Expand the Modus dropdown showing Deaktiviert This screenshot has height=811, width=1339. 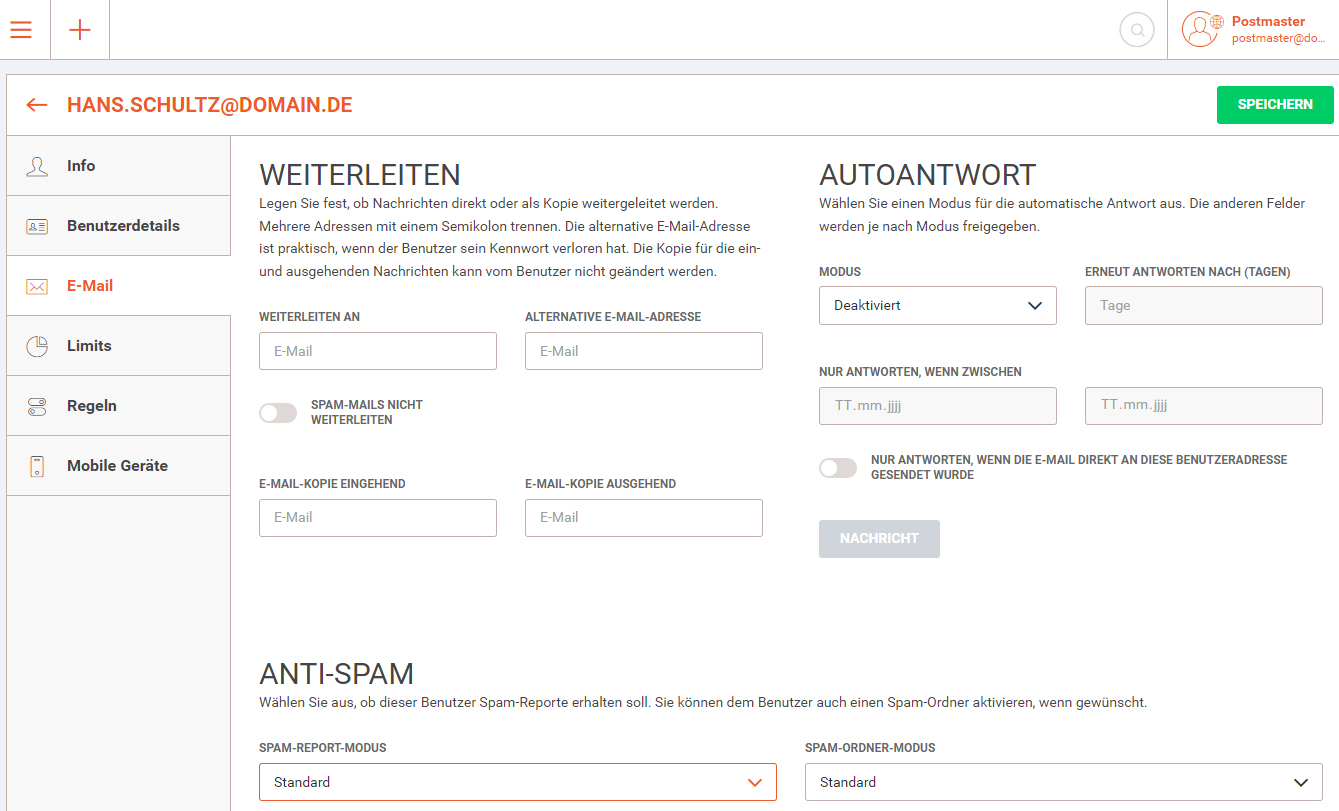pyautogui.click(x=937, y=306)
